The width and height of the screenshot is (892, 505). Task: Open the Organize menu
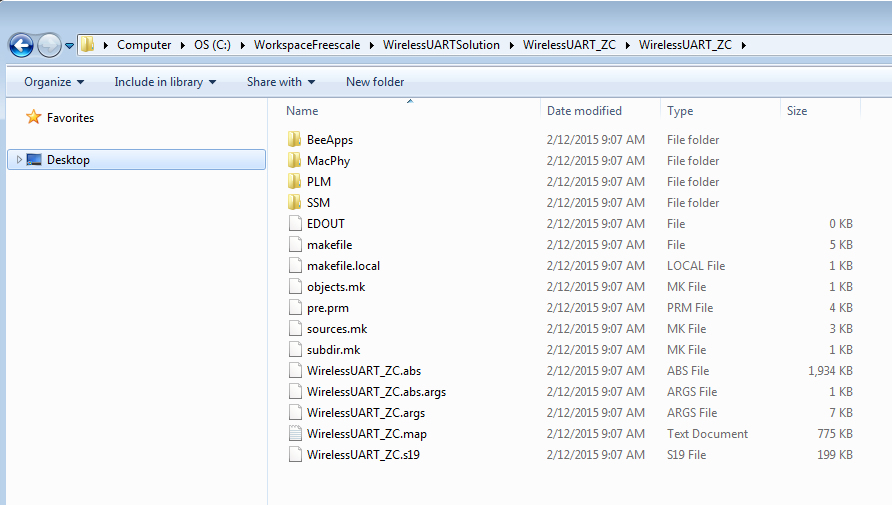(x=54, y=82)
